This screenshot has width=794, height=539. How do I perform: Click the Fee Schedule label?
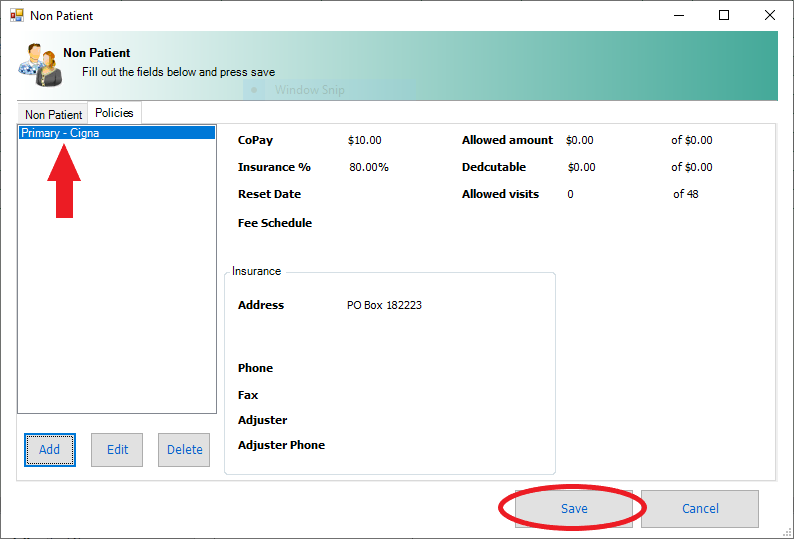click(275, 223)
